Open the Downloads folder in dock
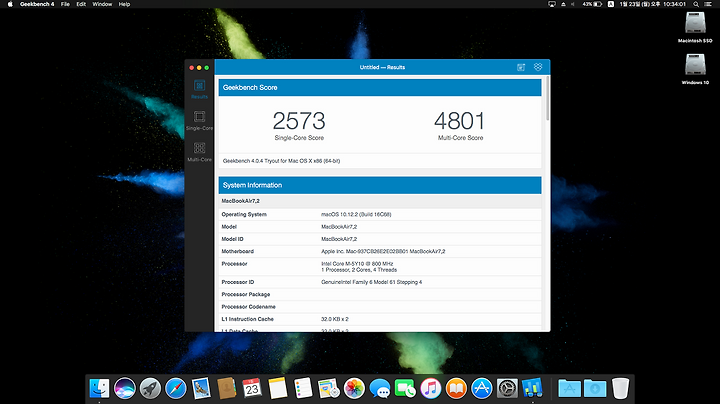Viewport: 720px width, 404px height. tap(595, 388)
